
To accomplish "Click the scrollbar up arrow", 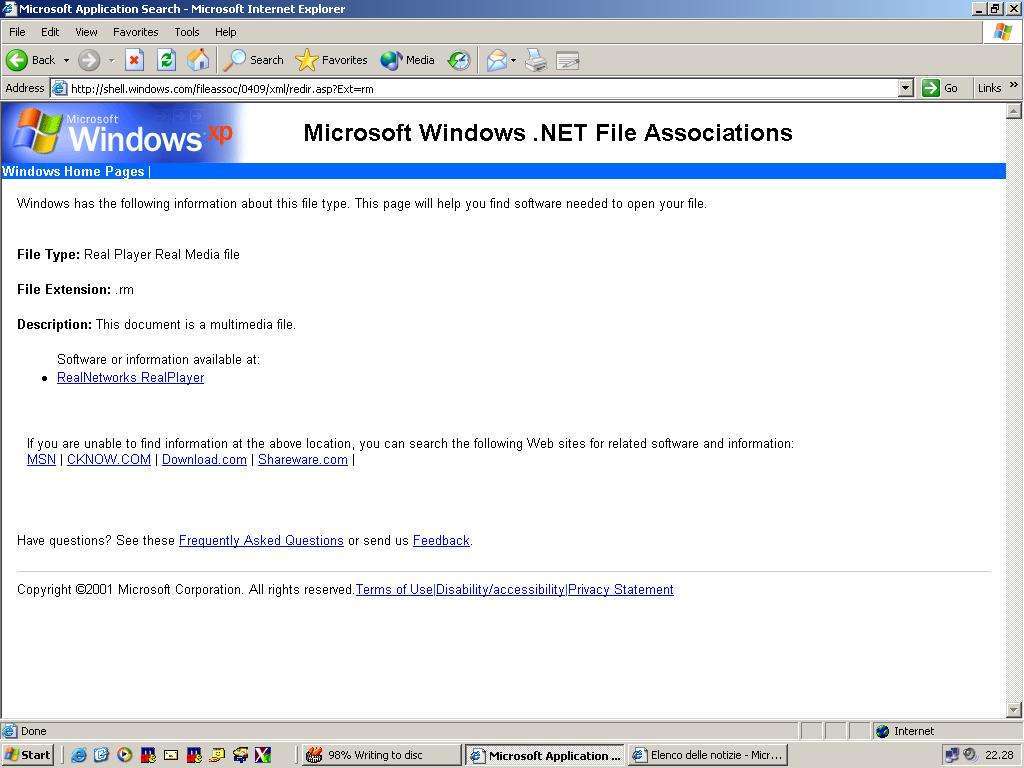I will [1014, 111].
